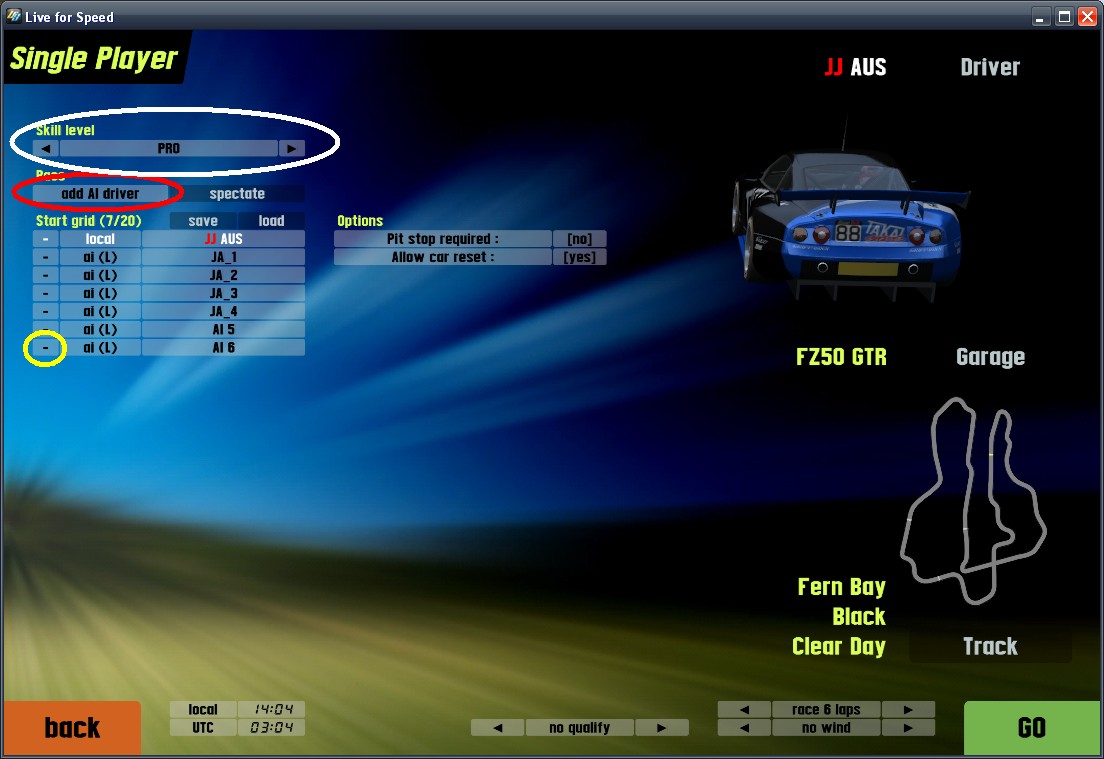Close the Live for Speed window
1104x759 pixels.
click(x=1088, y=17)
